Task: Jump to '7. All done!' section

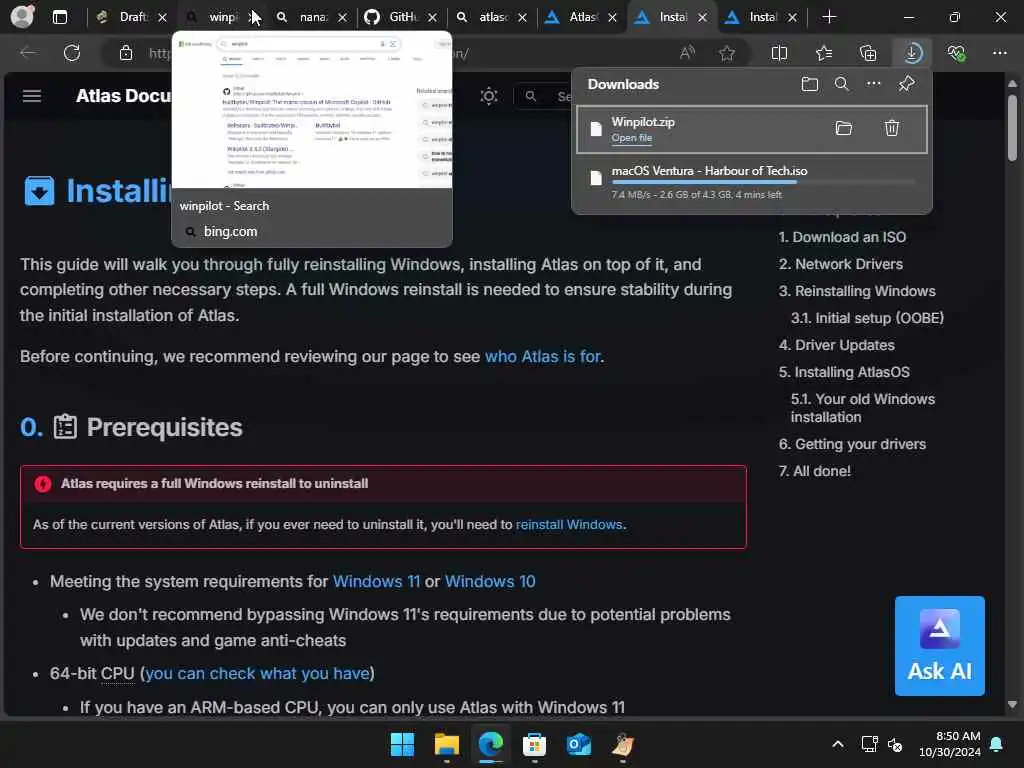Action: pos(814,471)
